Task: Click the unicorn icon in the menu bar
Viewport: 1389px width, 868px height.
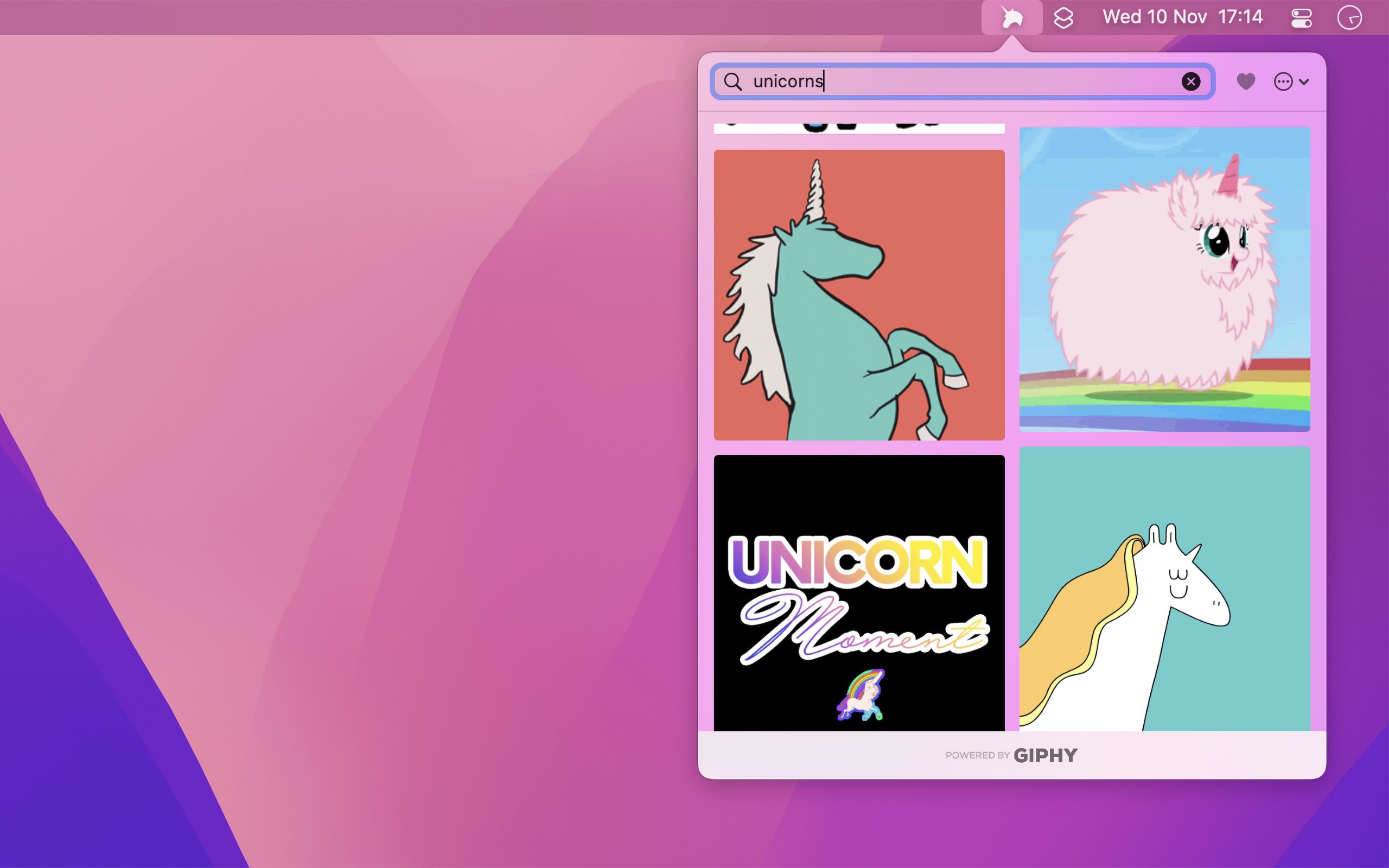Action: click(x=1012, y=17)
